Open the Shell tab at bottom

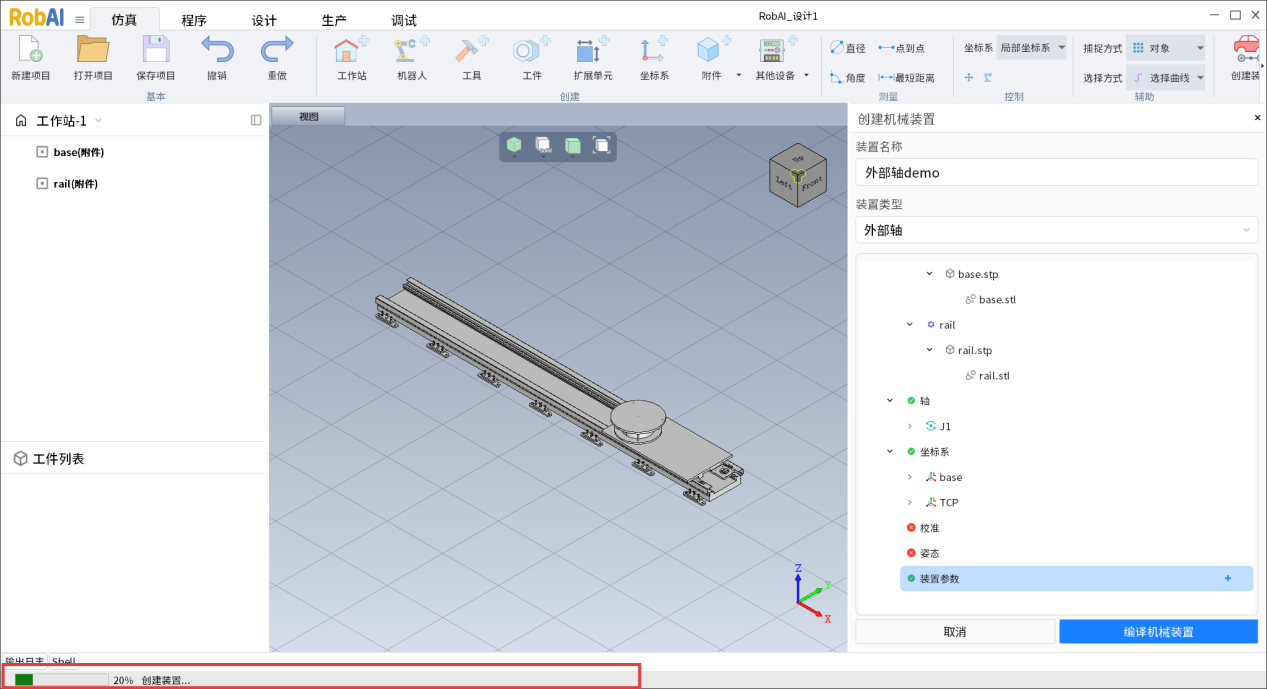[64, 661]
